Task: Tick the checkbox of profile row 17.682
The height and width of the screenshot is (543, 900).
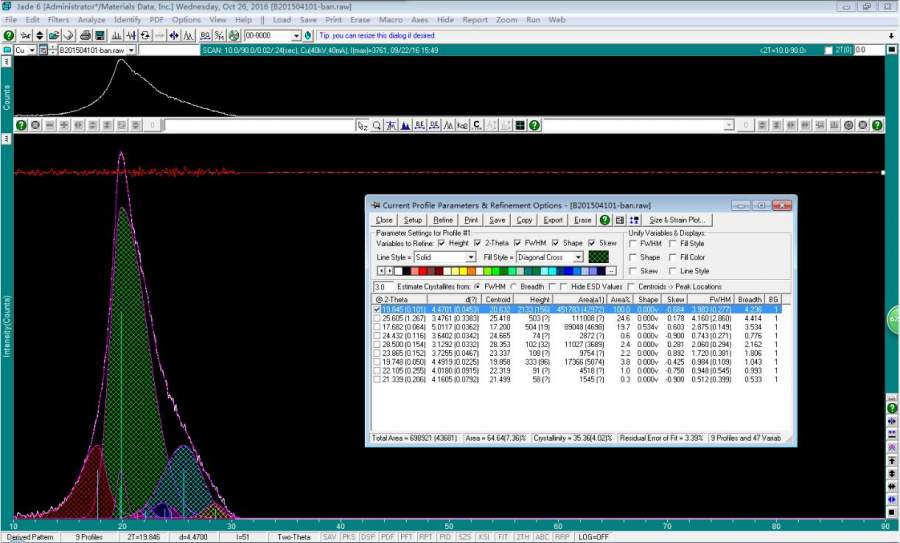Action: click(x=377, y=327)
